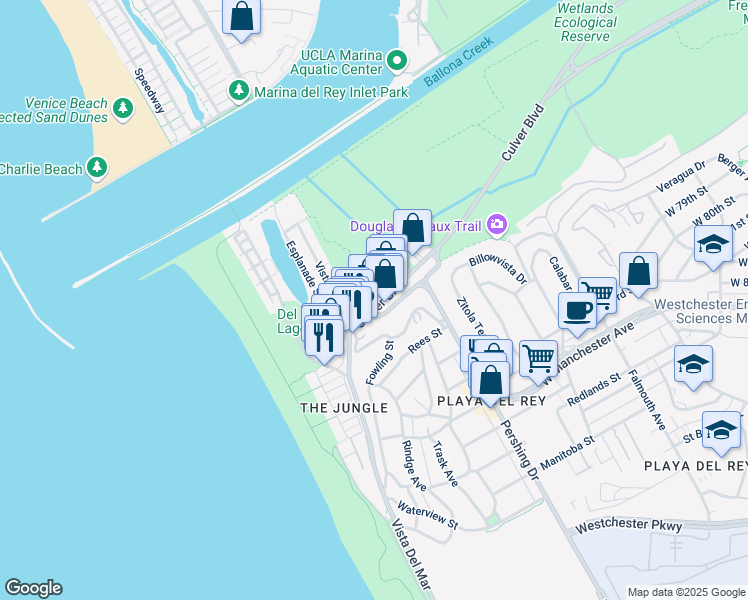Select the Charlie Beach tree marker
Image resolution: width=748 pixels, height=600 pixels.
[x=97, y=168]
